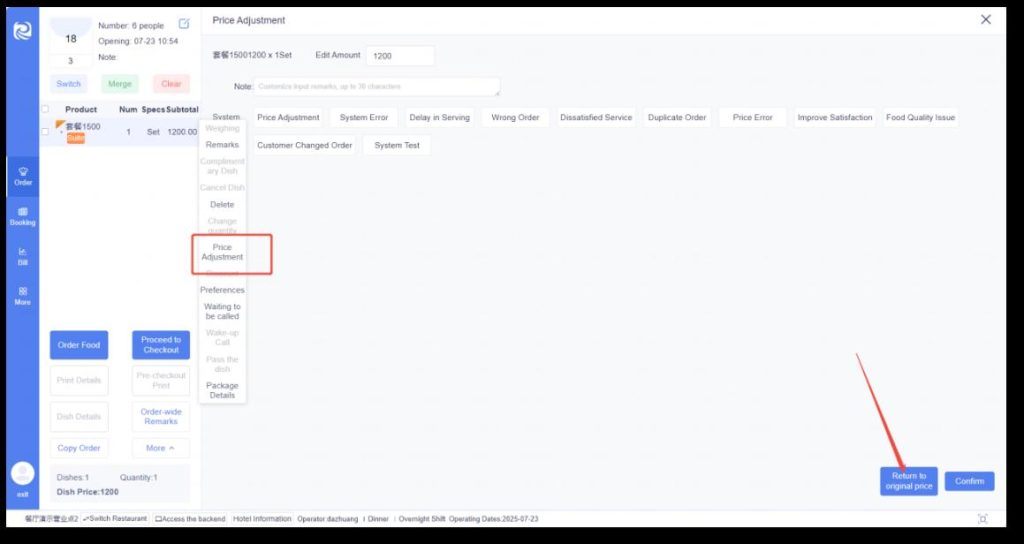The height and width of the screenshot is (544, 1024).
Task: Click the fullscreen icon in status bar
Action: [x=982, y=519]
